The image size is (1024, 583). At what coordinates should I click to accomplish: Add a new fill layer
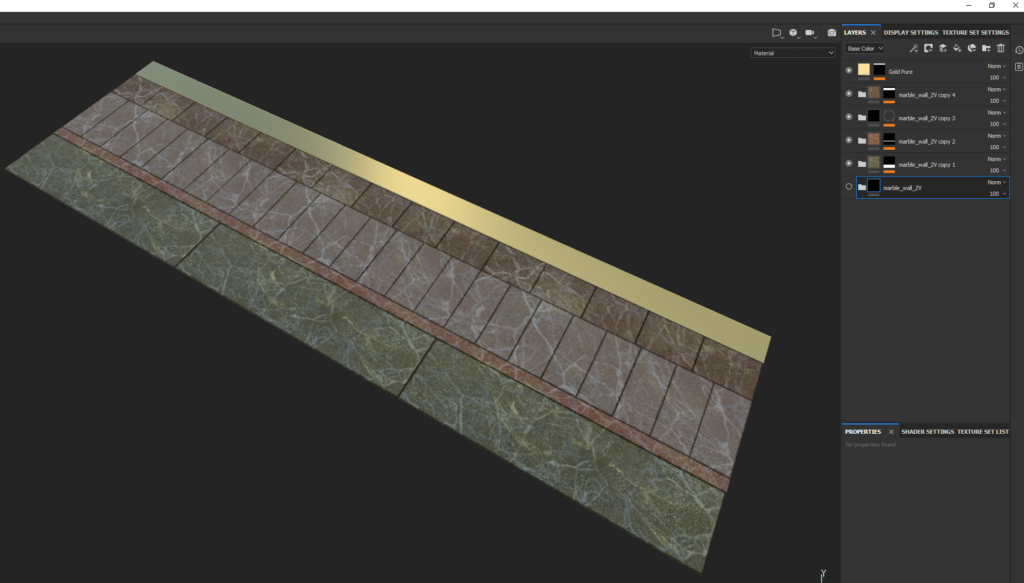(x=957, y=48)
